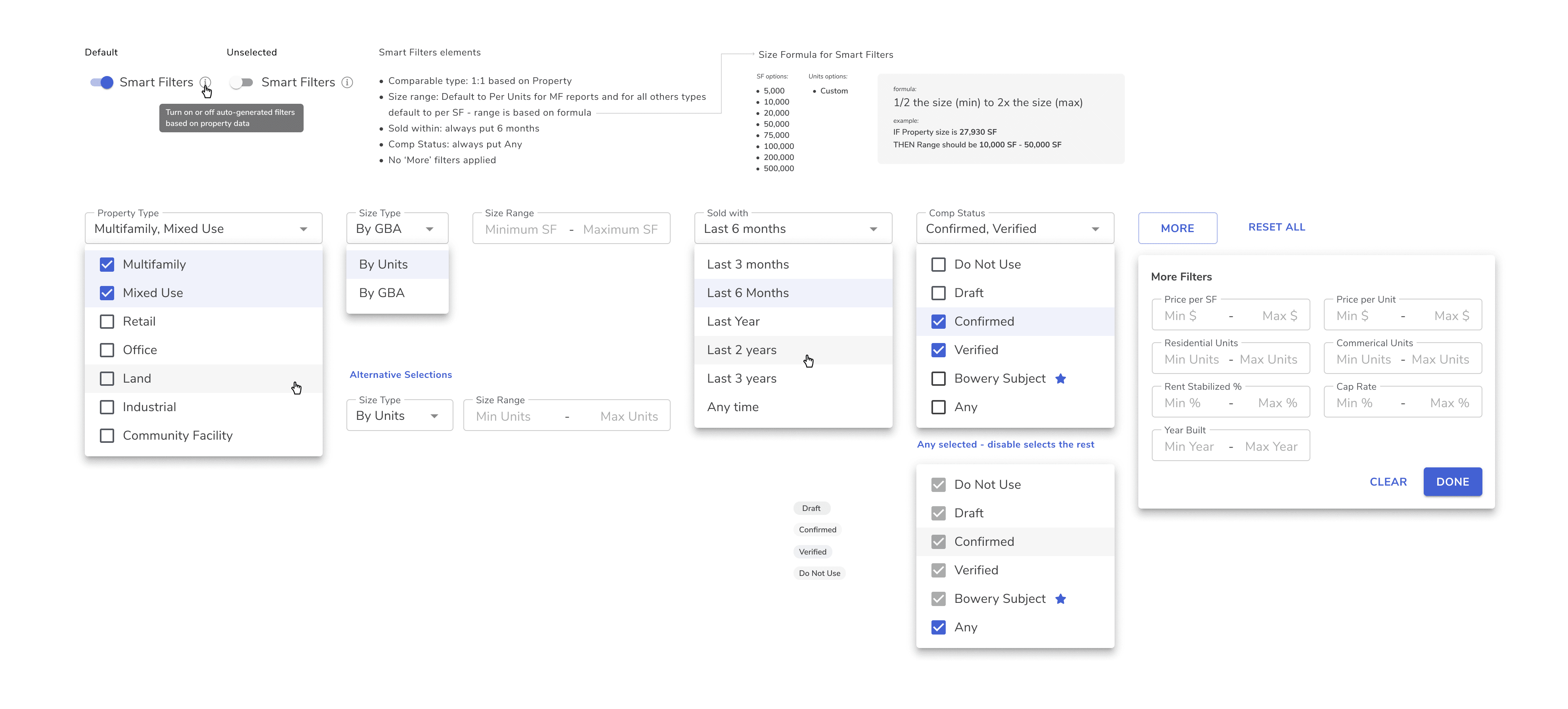Open Size Type By Units dropdown
The width and height of the screenshot is (1568, 709).
(x=399, y=416)
